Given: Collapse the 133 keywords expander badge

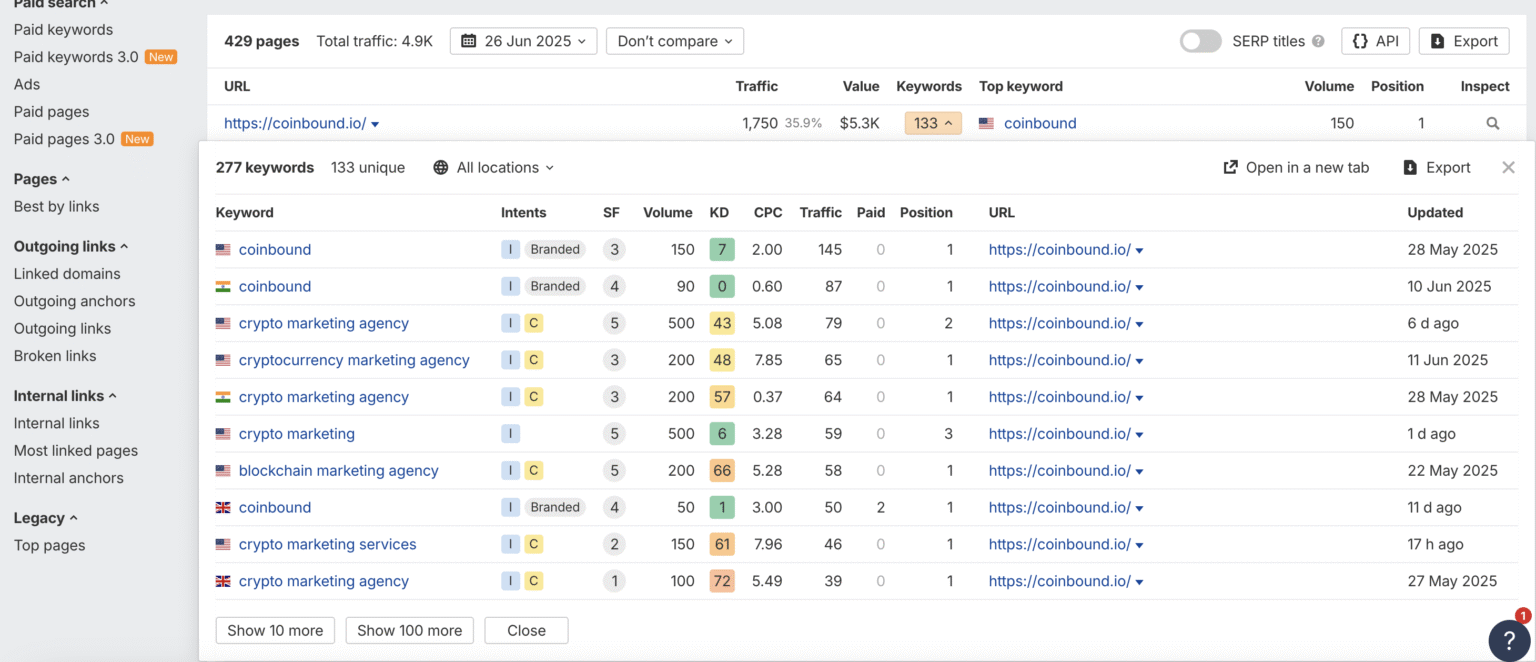Looking at the screenshot, I should (932, 124).
